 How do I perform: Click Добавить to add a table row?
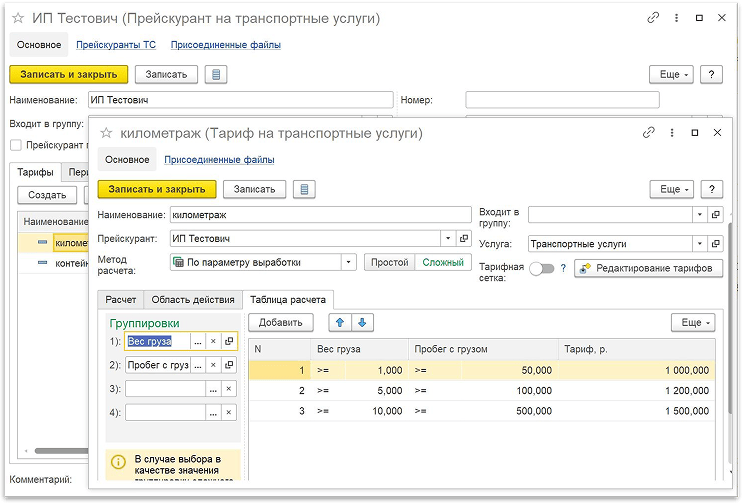281,323
